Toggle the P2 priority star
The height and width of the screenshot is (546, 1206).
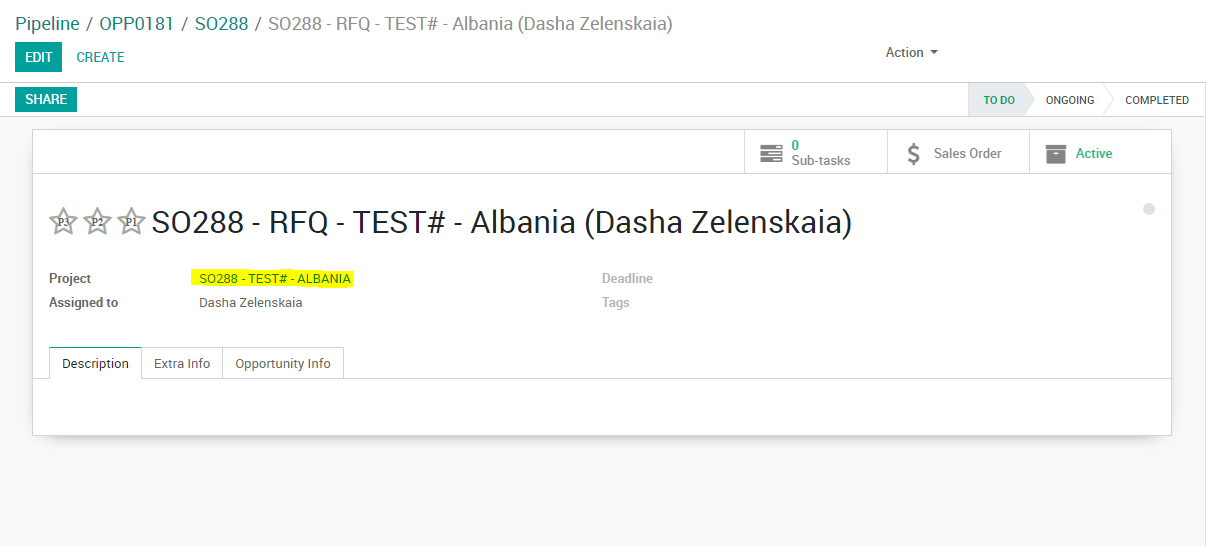[97, 221]
